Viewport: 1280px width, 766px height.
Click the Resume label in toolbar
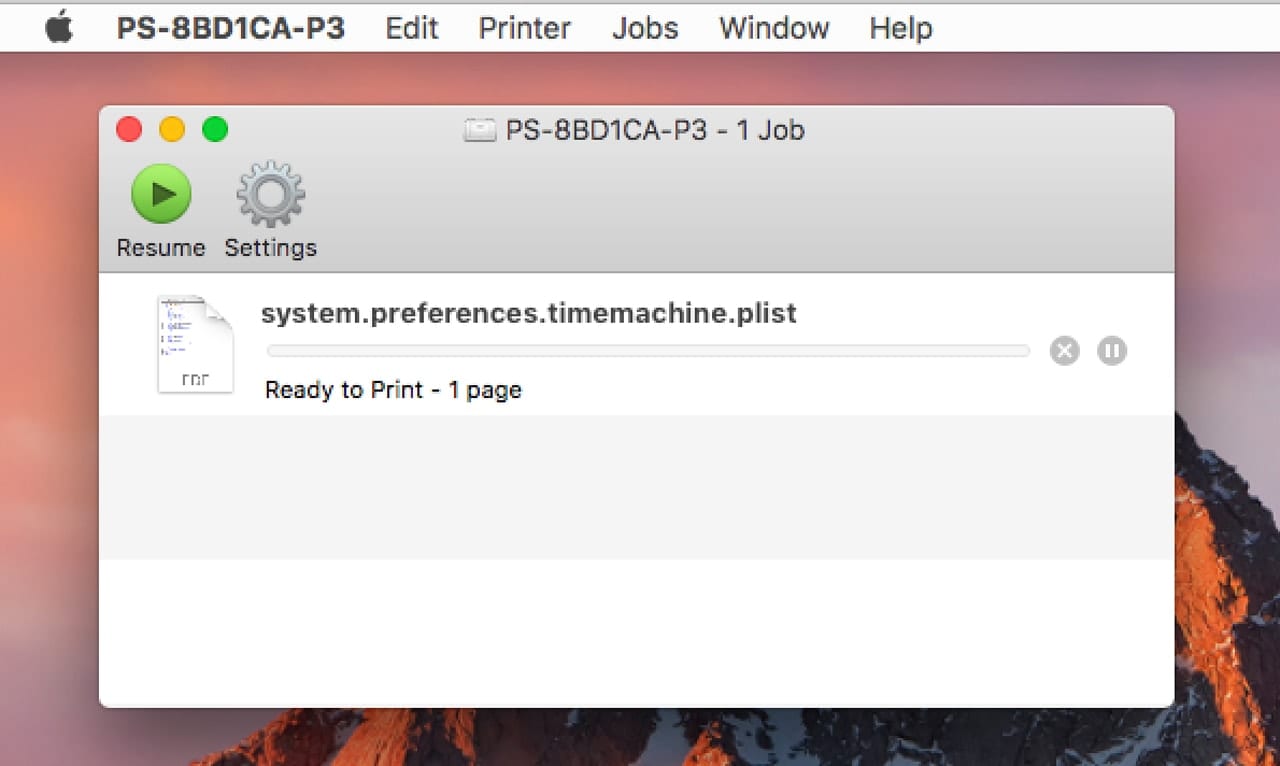pos(160,248)
